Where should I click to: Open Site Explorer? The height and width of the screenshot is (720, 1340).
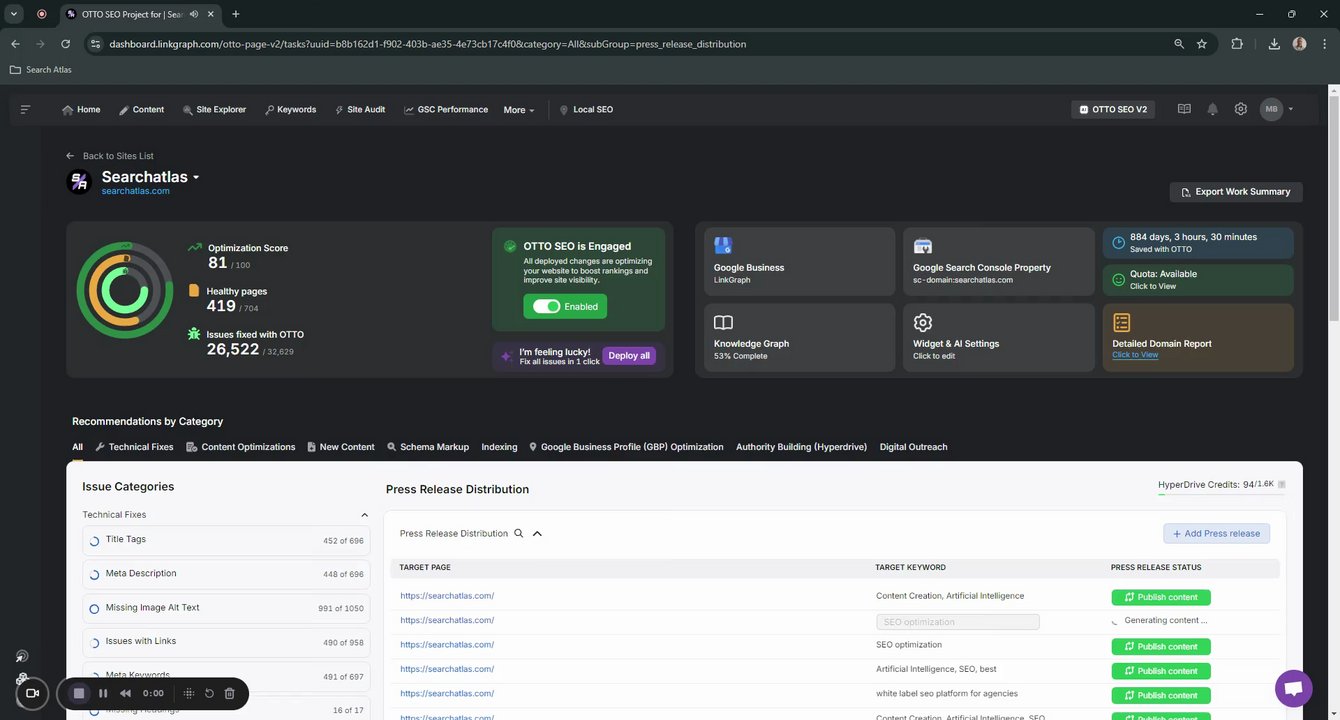tap(214, 110)
